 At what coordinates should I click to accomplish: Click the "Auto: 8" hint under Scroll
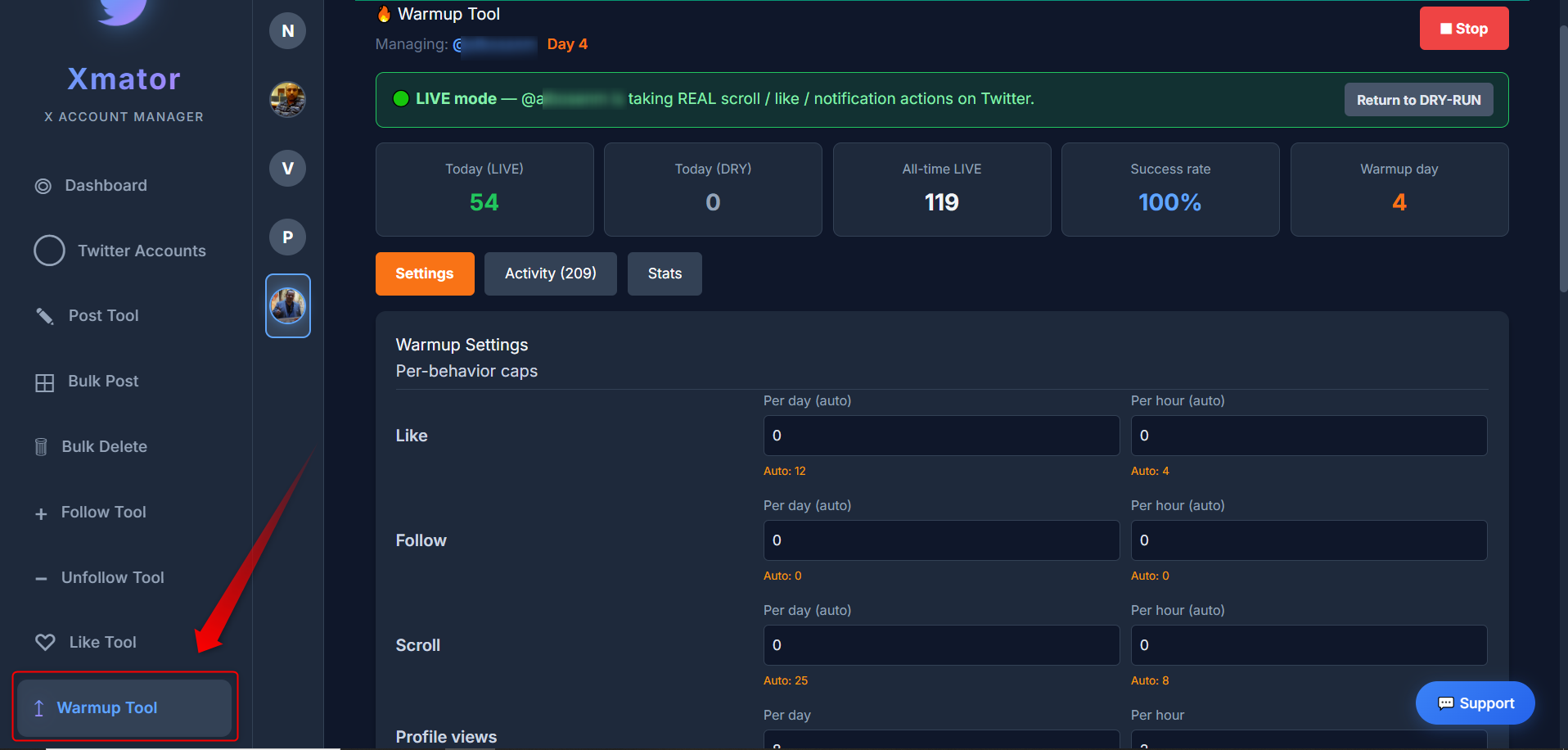1150,680
